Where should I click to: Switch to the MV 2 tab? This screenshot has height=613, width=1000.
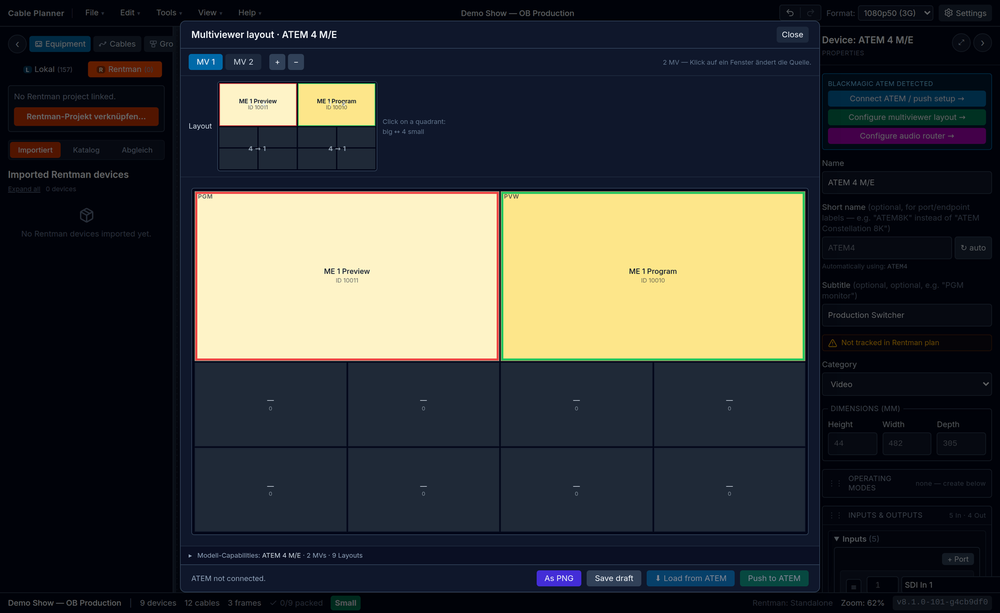pos(243,62)
